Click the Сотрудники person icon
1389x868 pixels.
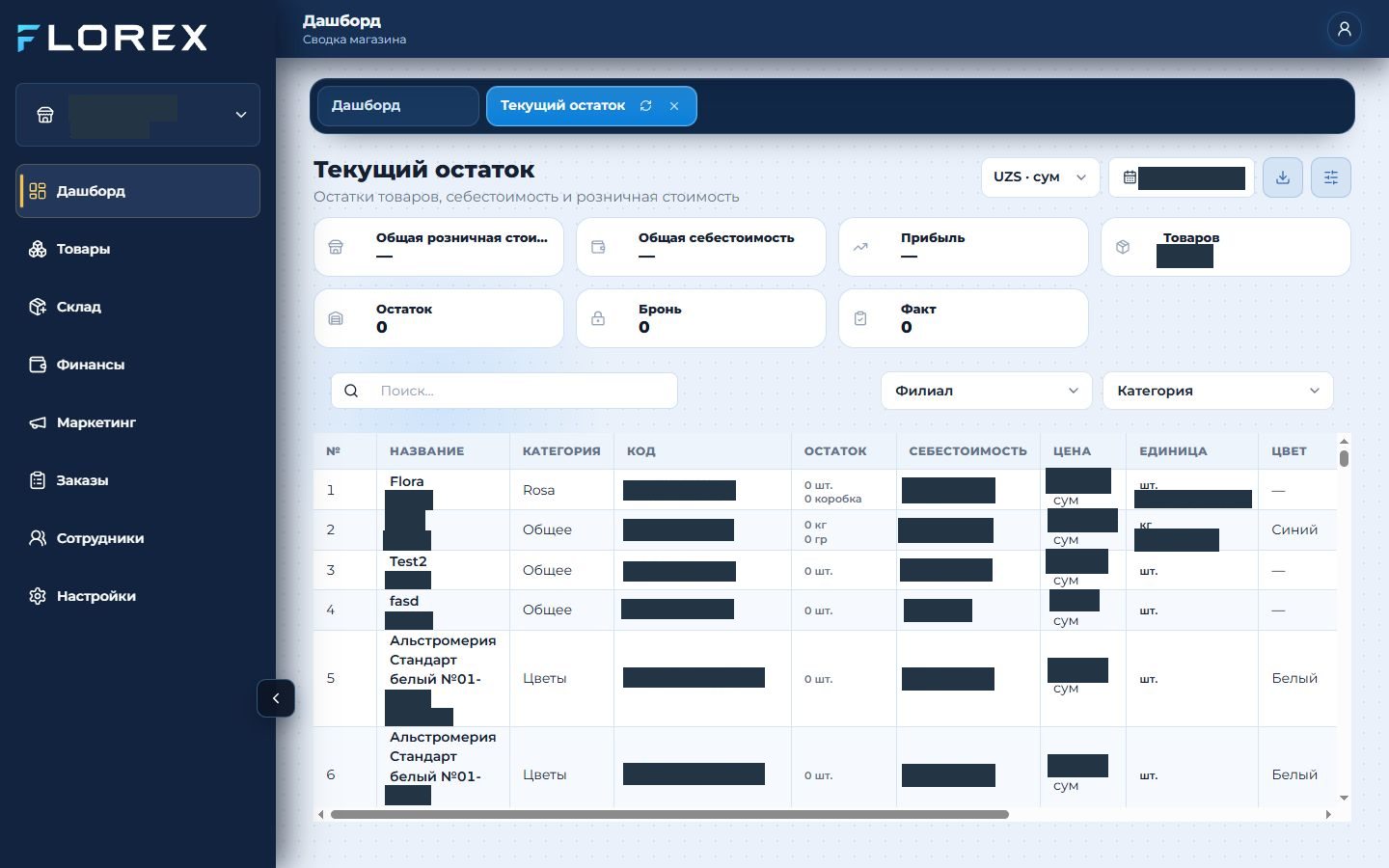click(x=38, y=538)
